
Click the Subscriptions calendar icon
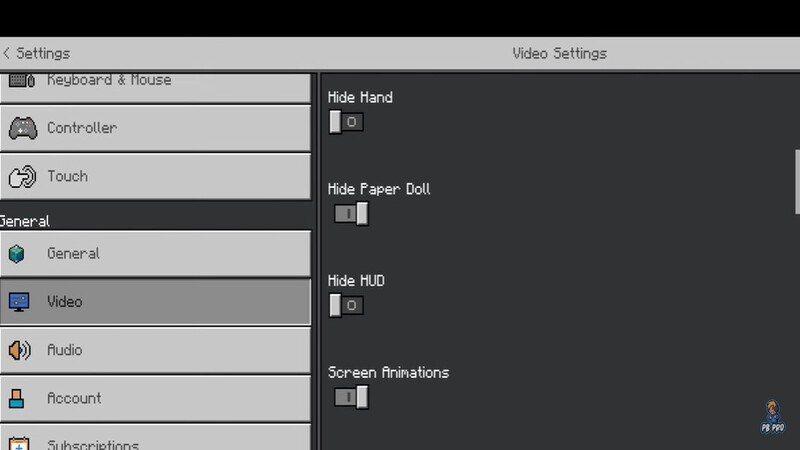19,441
